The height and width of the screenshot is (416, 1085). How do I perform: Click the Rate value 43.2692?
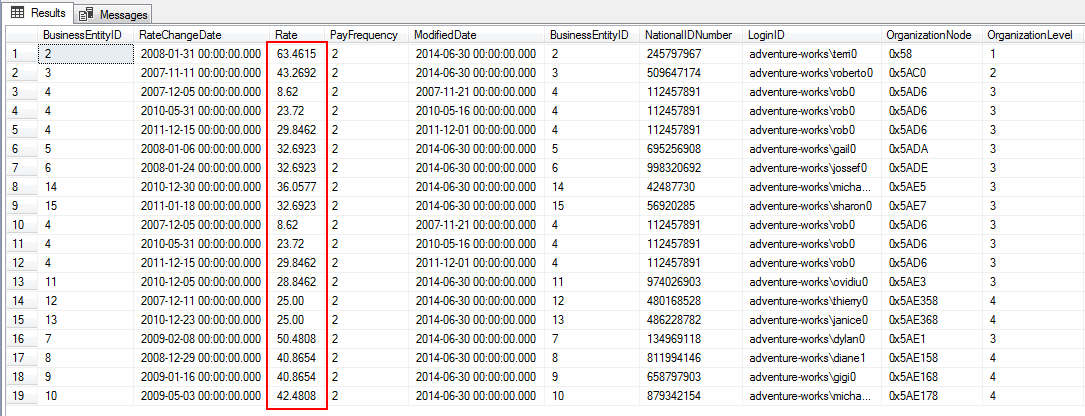296,72
